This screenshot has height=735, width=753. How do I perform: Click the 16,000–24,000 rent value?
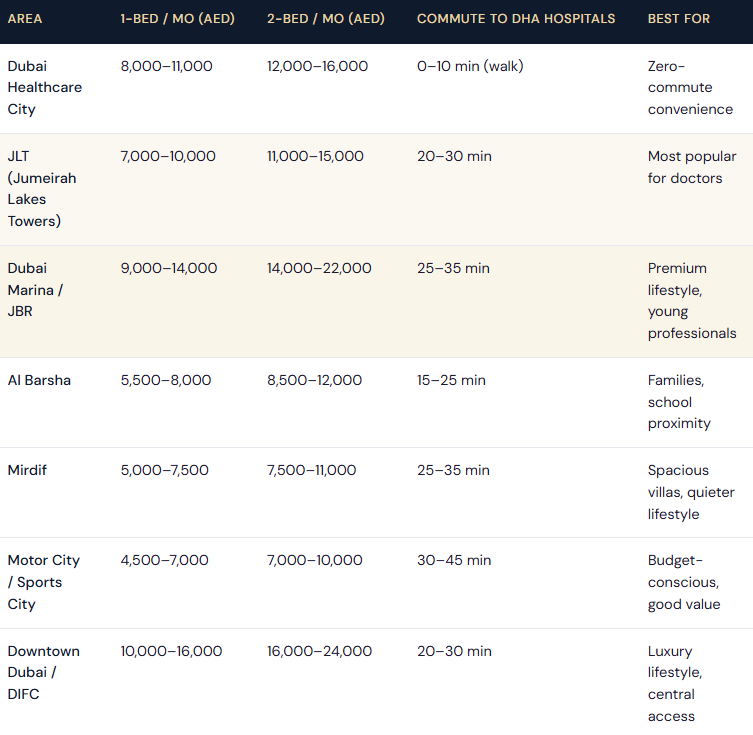[319, 651]
